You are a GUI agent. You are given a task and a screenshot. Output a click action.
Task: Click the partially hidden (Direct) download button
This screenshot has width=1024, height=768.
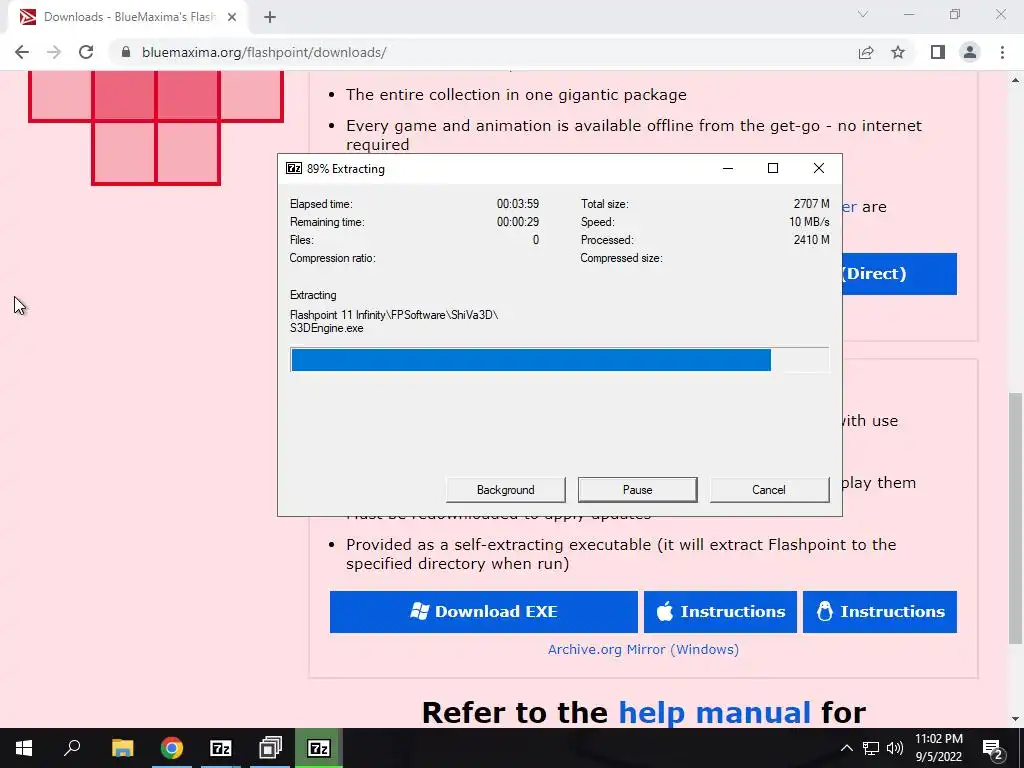pos(899,274)
